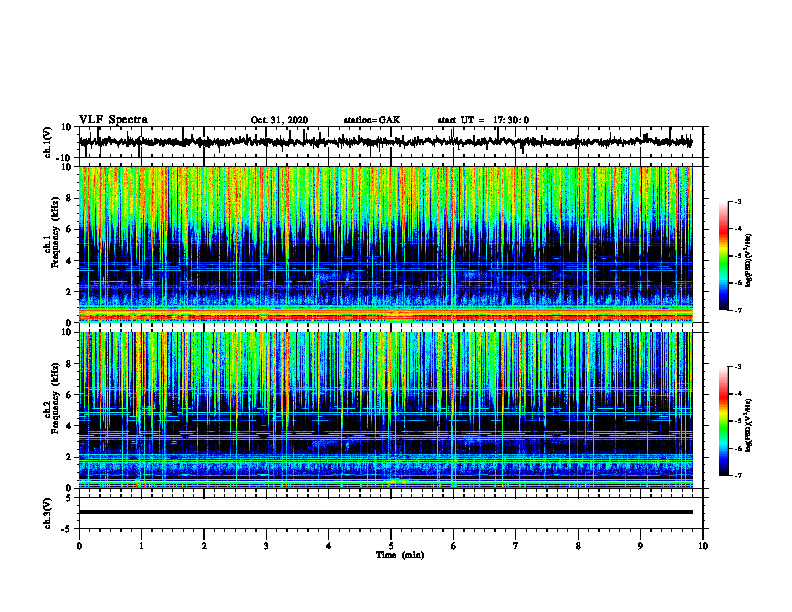This screenshot has height=612, width=792.
Task: Click the "2" kHz tick on ch.2 spectrogram axis
Action: pyautogui.click(x=69, y=457)
